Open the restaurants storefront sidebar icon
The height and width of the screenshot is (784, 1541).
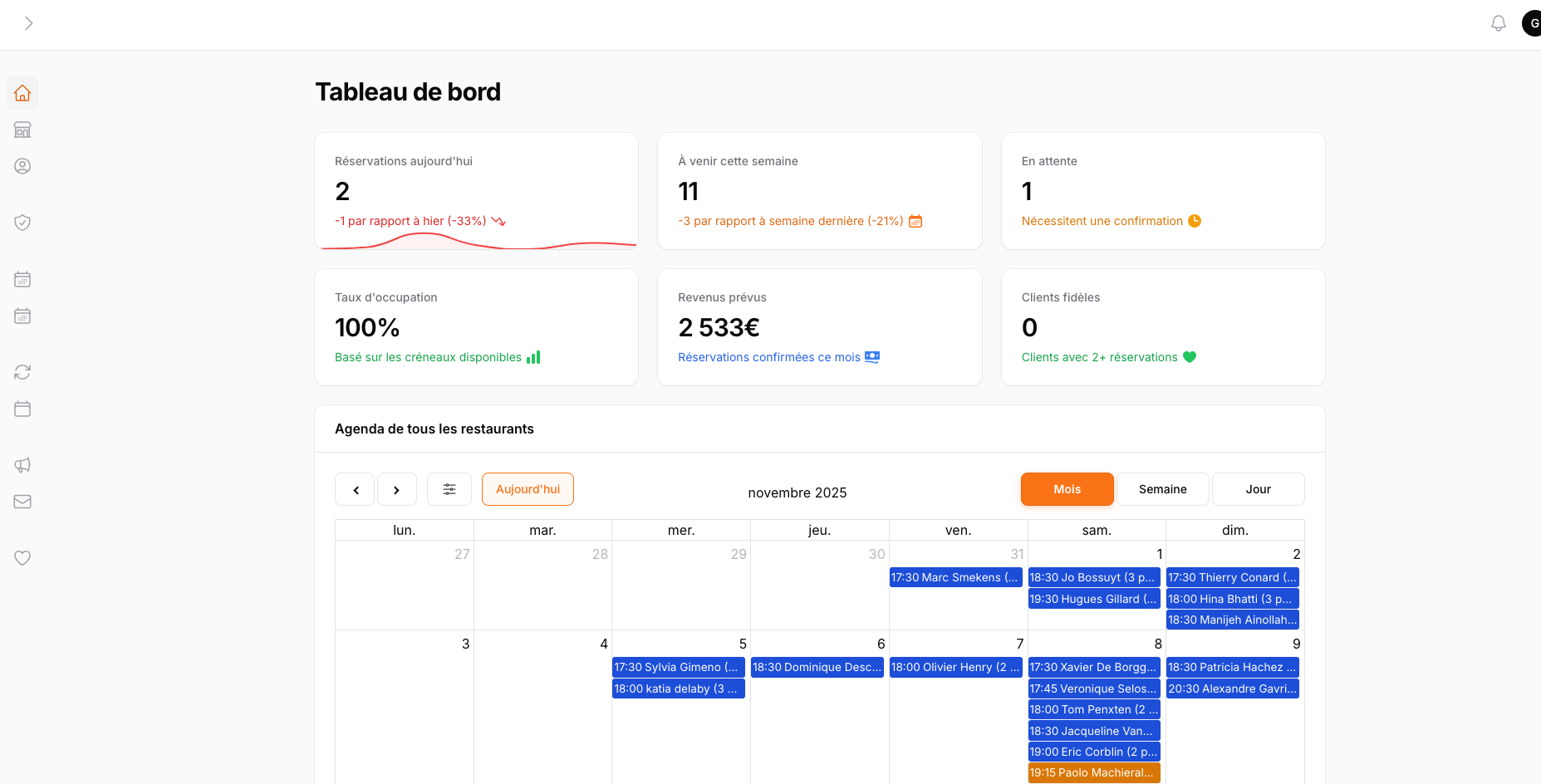(x=22, y=130)
